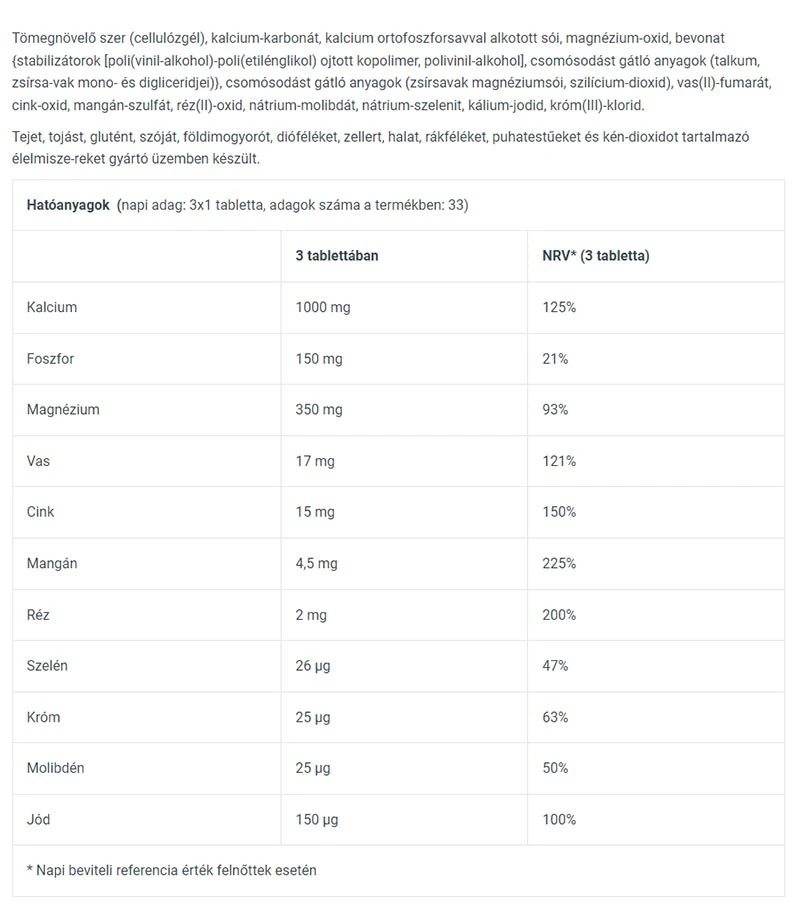Click the Króm row label
This screenshot has height=911, width=800.
tap(45, 717)
